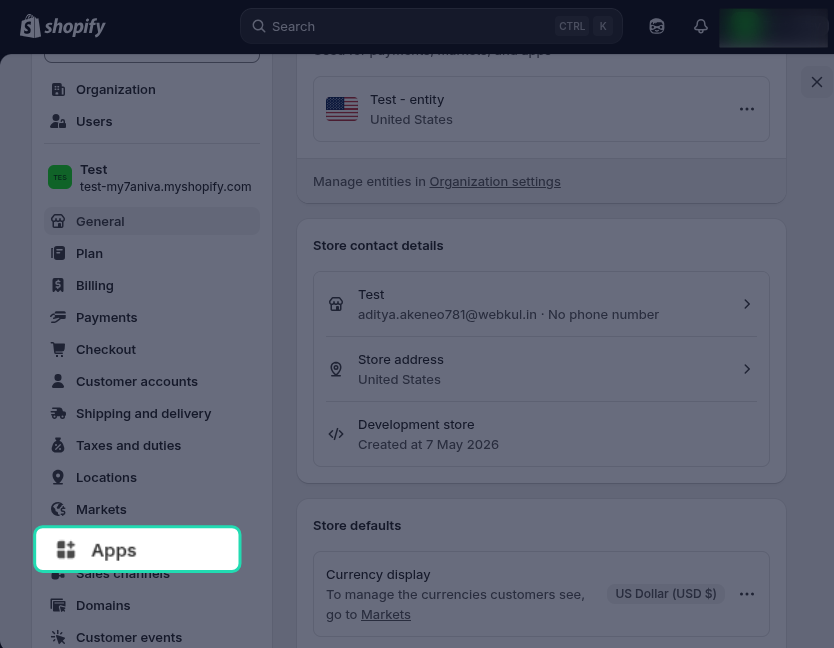The width and height of the screenshot is (834, 648).
Task: Expand the Store address chevron
Action: coord(746,369)
